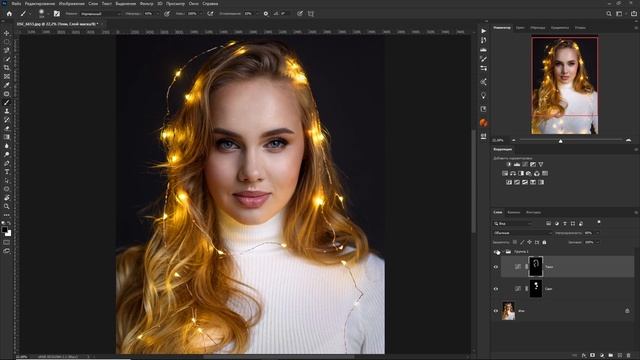The image size is (640, 360).
Task: Open the Actions panel play icon
Action: 484,31
